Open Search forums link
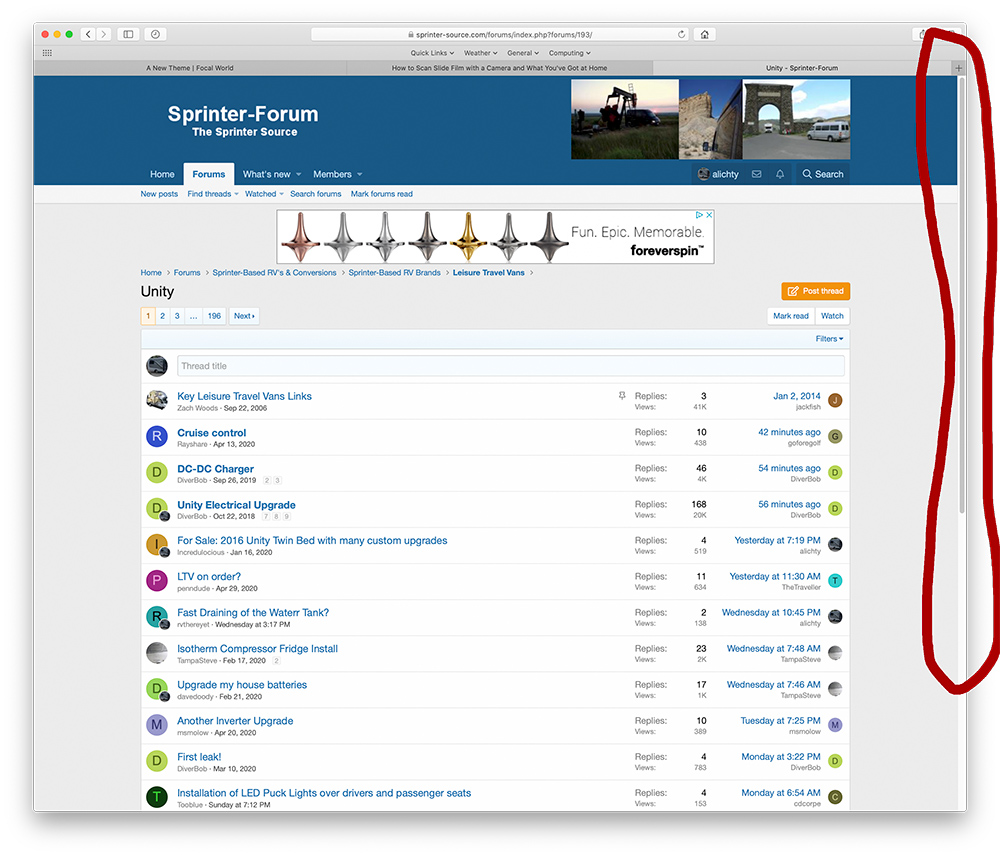The width and height of the screenshot is (1000, 856). pos(316,194)
